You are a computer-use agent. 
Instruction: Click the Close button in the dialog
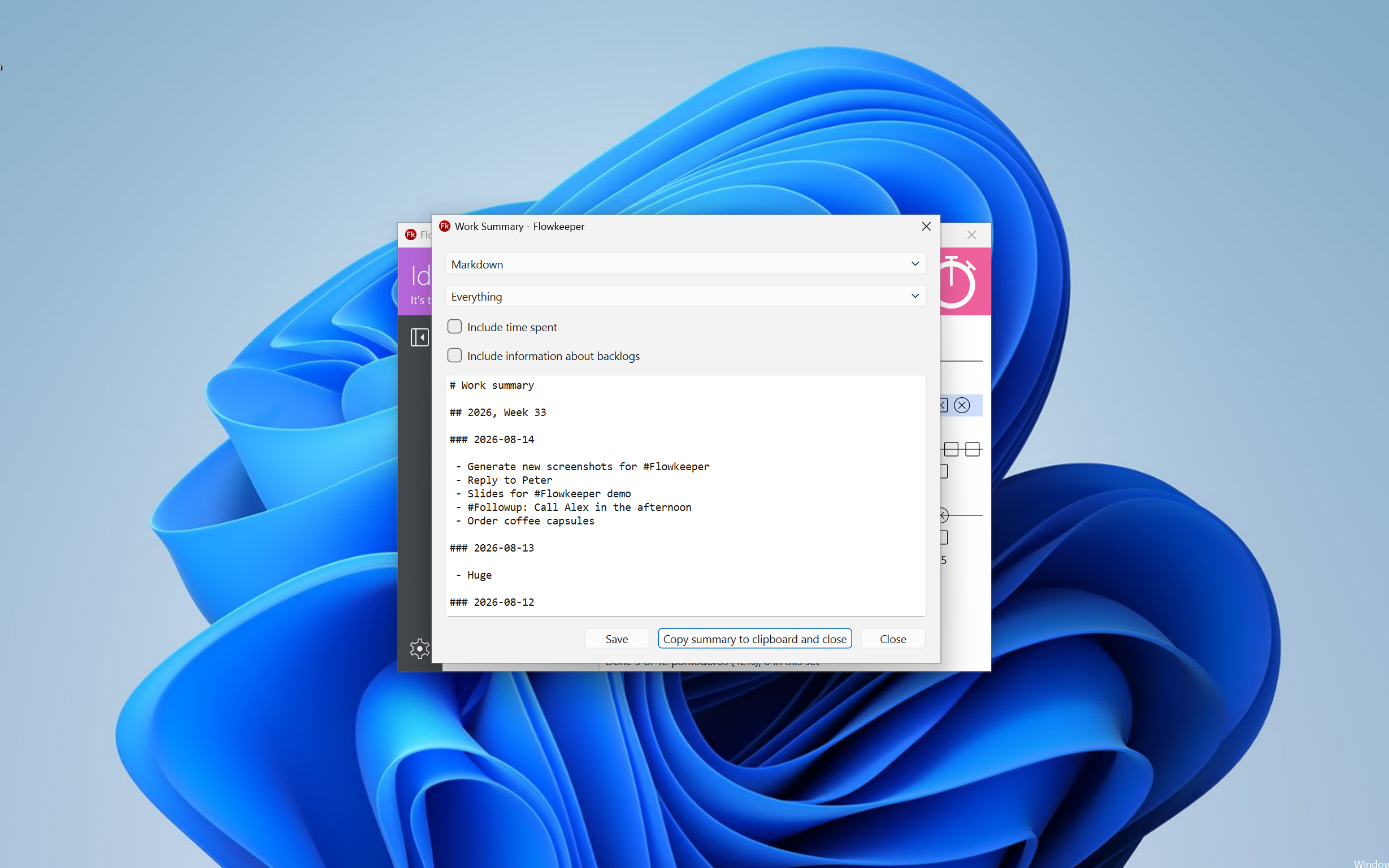click(x=892, y=639)
